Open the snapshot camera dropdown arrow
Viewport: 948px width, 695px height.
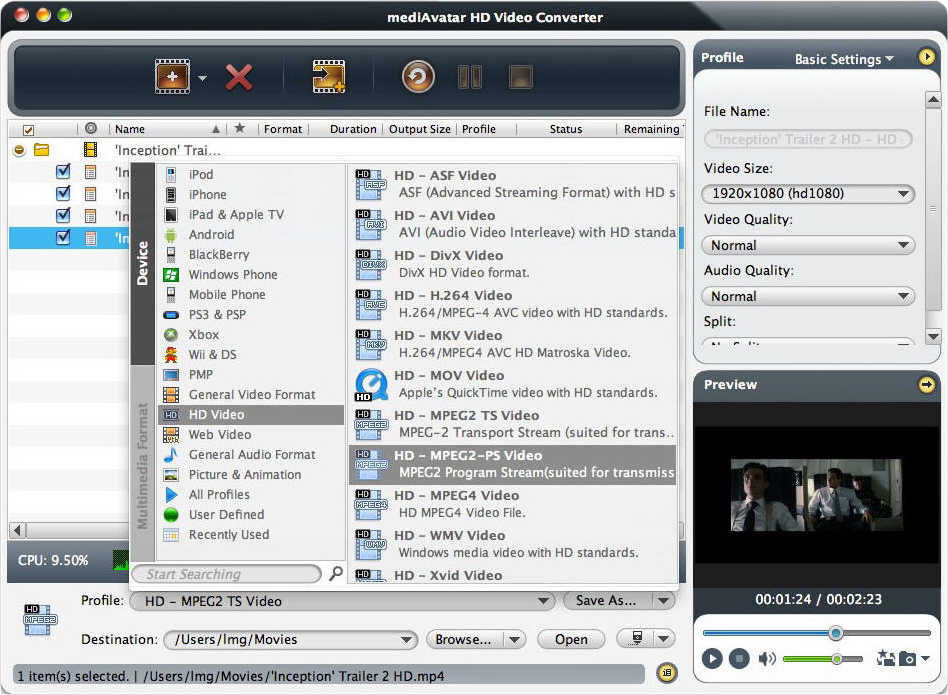[x=925, y=659]
